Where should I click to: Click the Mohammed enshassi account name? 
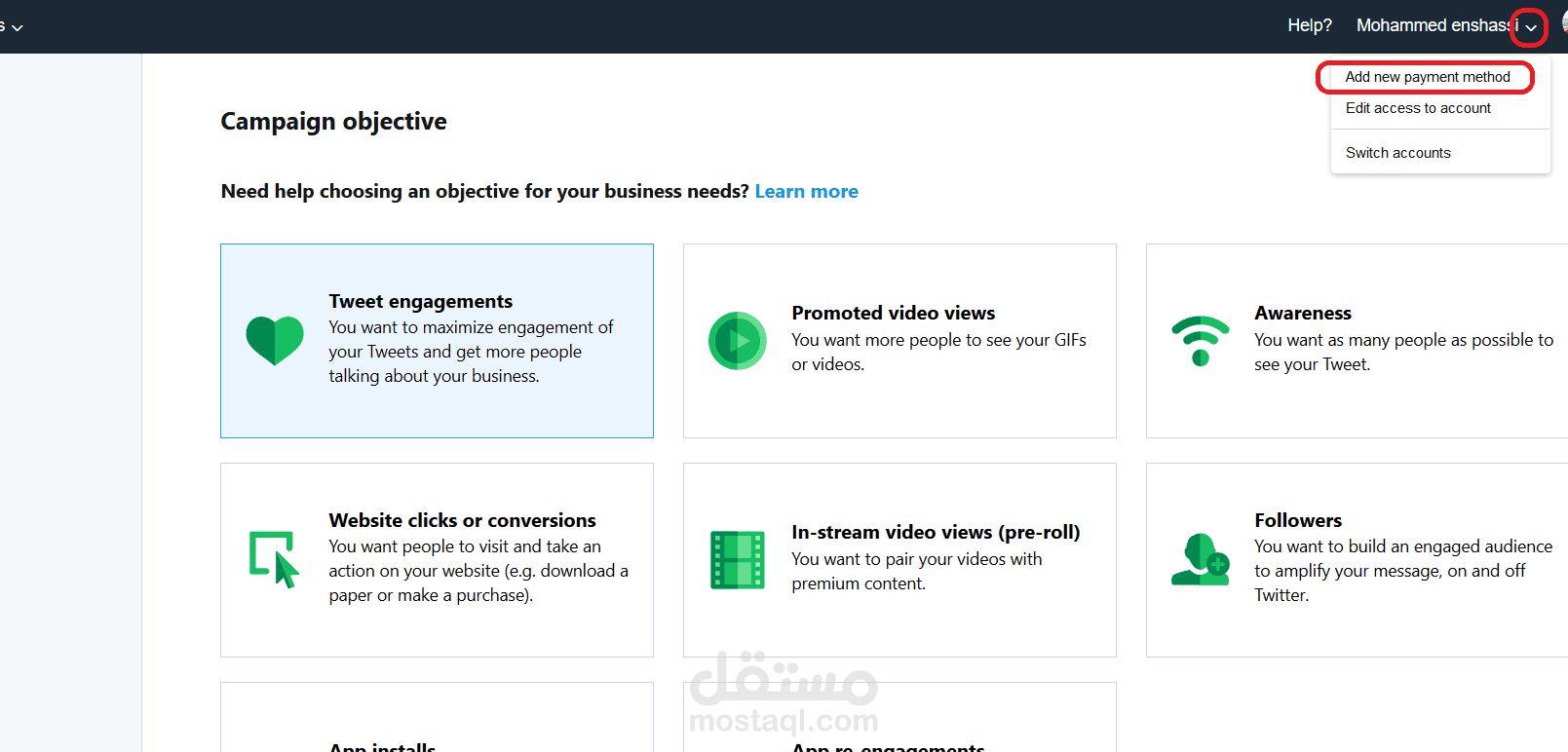1437,25
